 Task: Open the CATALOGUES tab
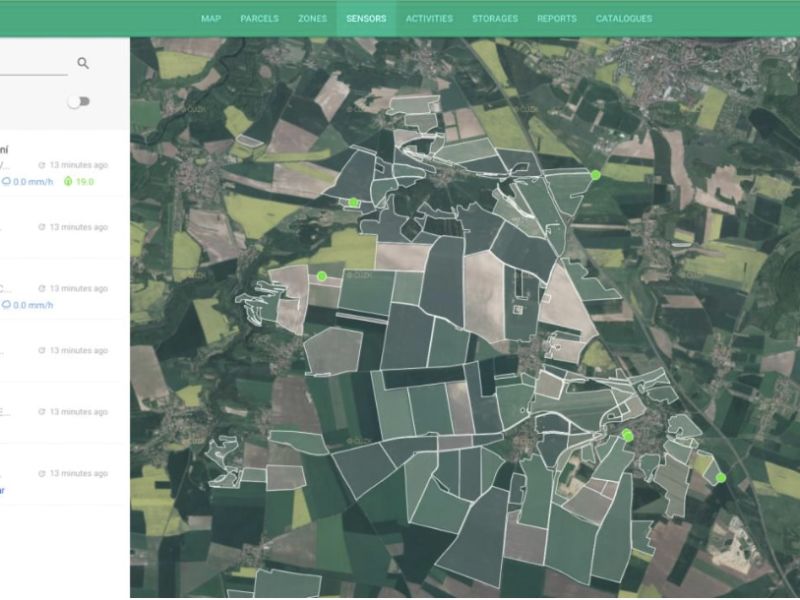pos(623,19)
